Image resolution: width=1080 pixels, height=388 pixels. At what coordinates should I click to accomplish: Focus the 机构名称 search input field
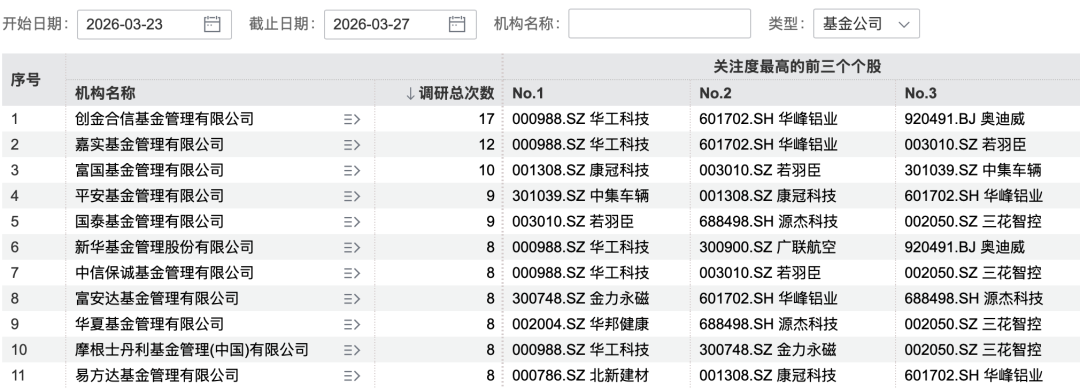[659, 24]
